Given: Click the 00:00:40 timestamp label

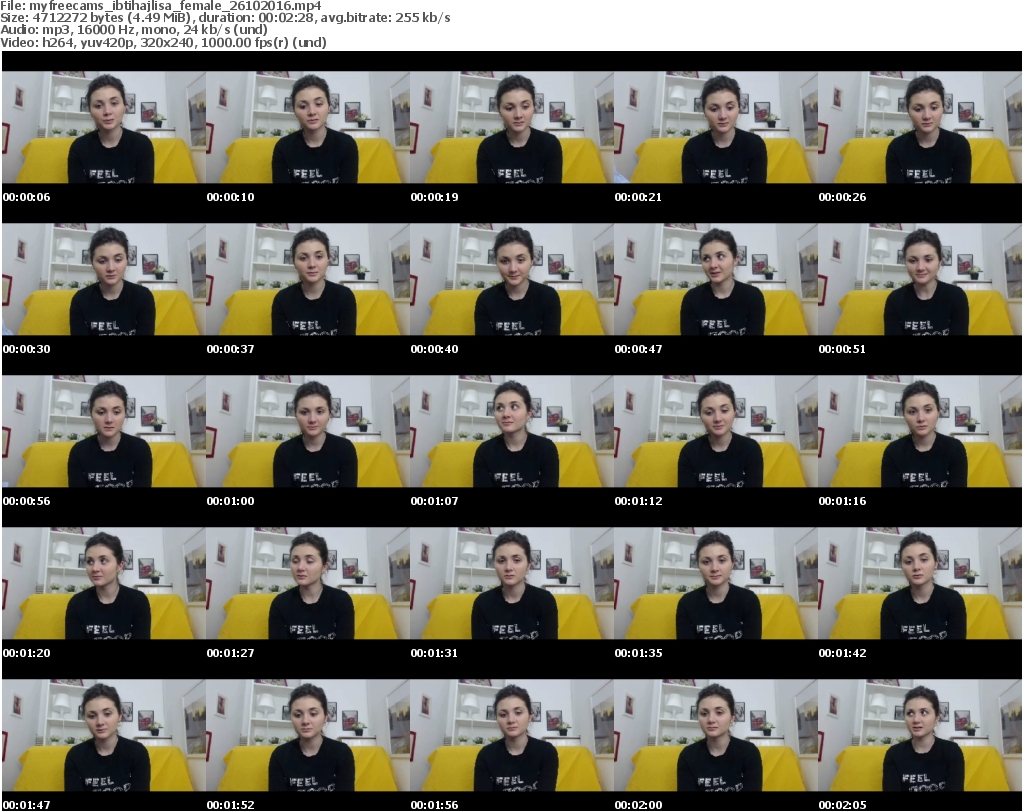Looking at the screenshot, I should click(x=434, y=349).
